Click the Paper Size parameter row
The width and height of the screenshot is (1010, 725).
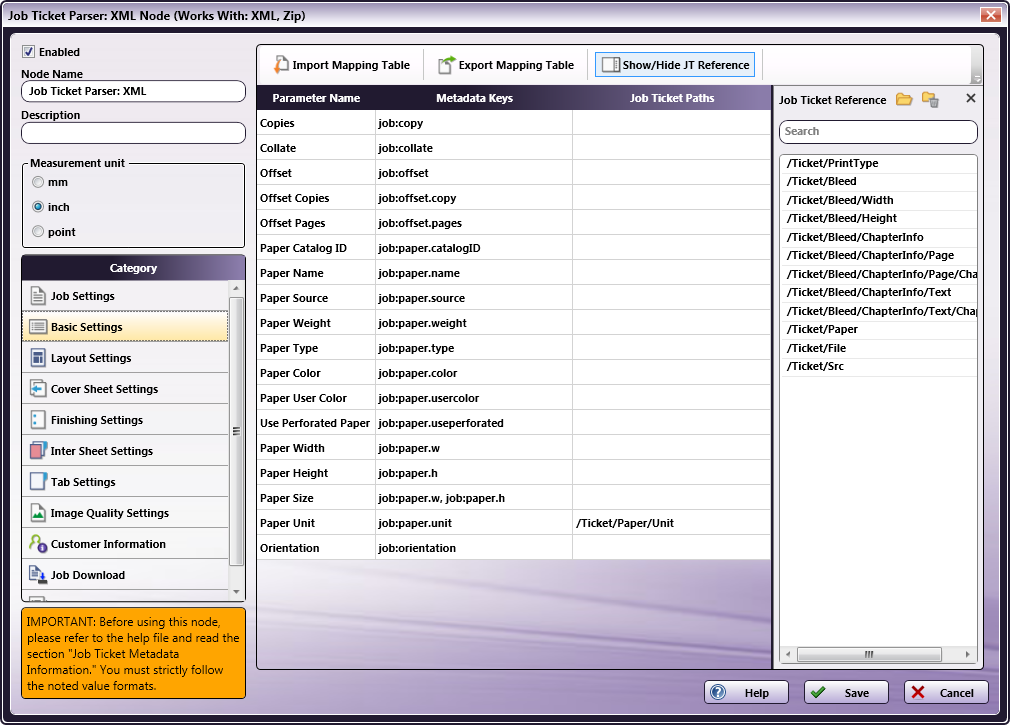tap(513, 498)
